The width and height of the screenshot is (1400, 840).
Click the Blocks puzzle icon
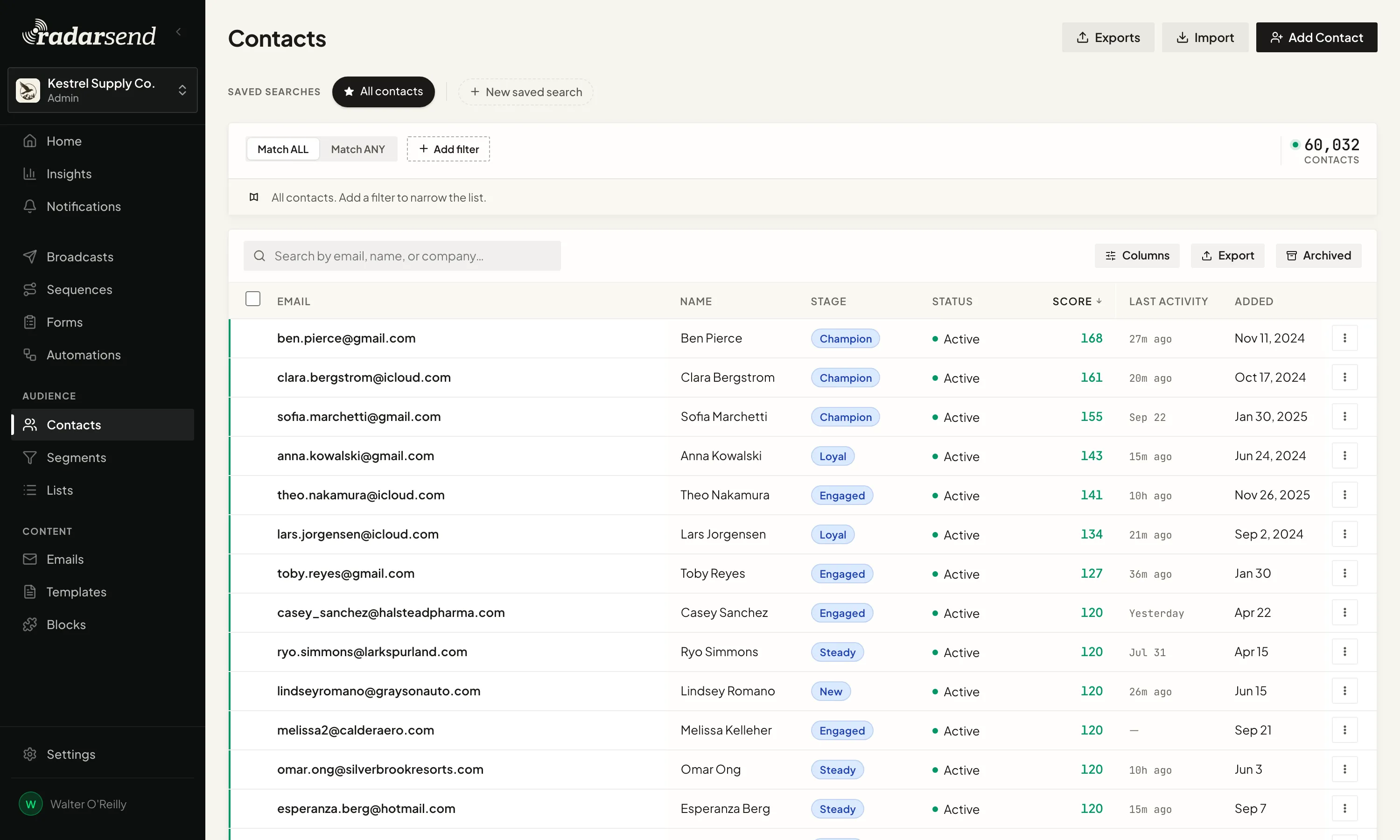click(x=30, y=625)
